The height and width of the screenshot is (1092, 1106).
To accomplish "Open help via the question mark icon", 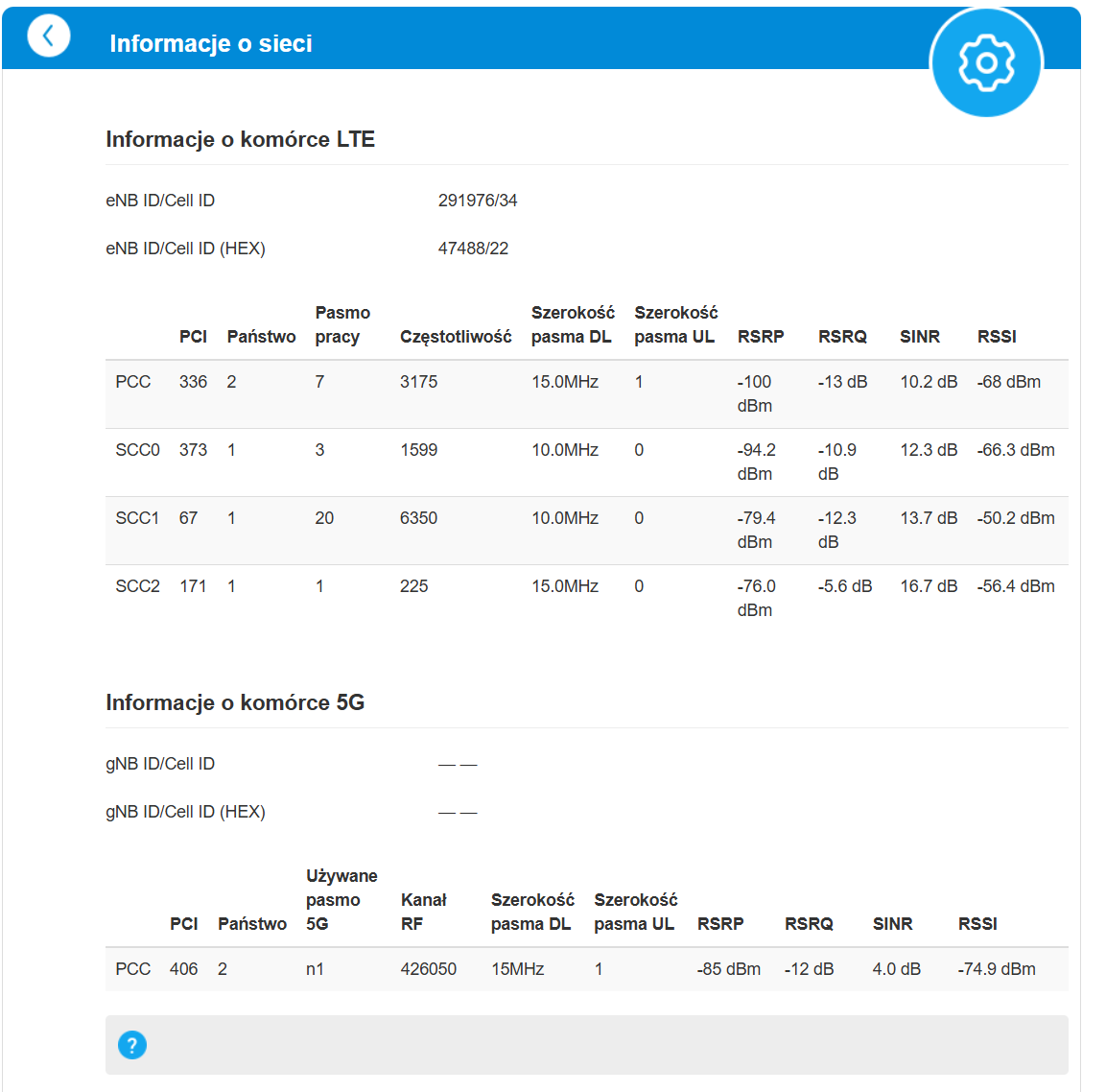I will click(x=132, y=1045).
